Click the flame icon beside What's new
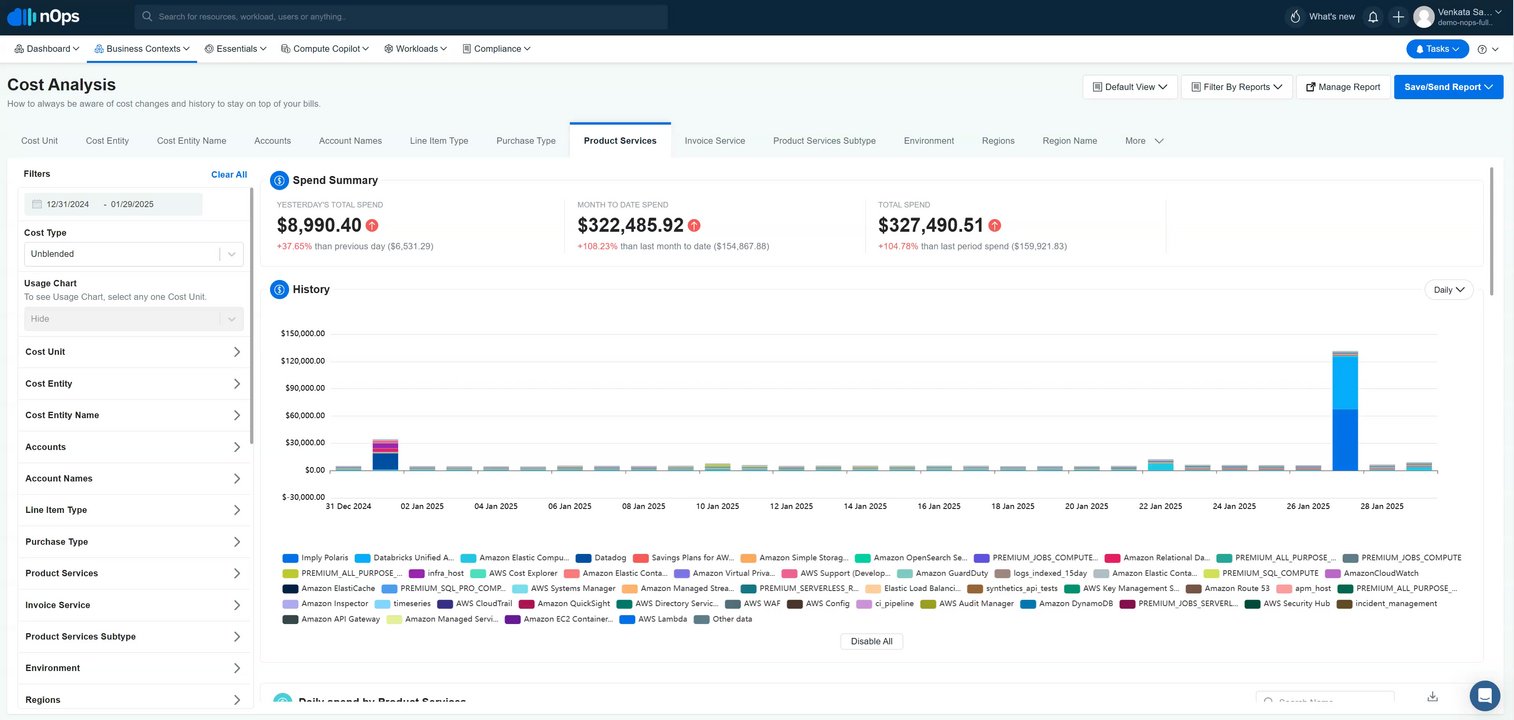This screenshot has width=1514, height=720. tap(1295, 17)
